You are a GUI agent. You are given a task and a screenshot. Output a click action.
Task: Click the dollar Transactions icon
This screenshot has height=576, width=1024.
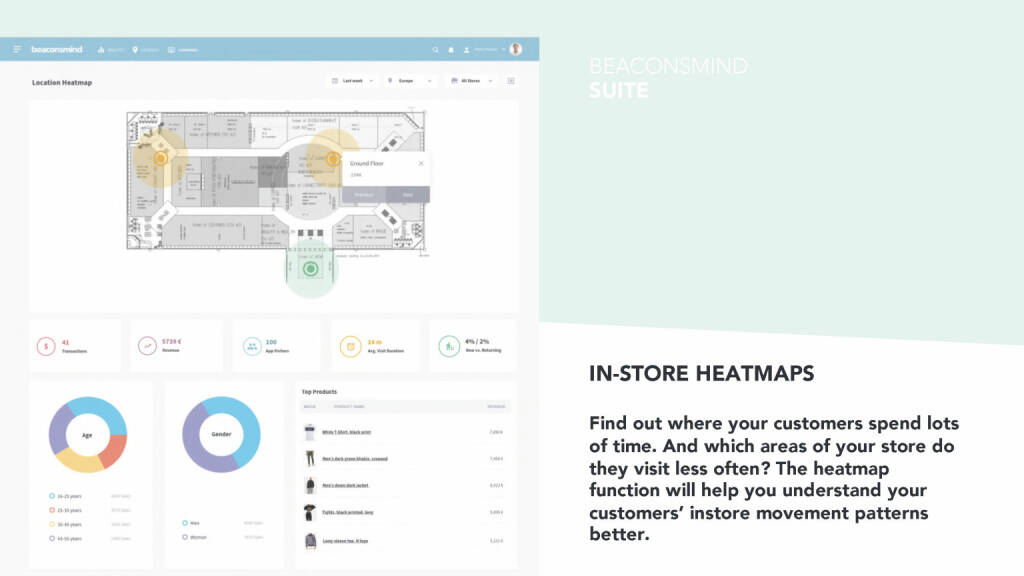46,346
